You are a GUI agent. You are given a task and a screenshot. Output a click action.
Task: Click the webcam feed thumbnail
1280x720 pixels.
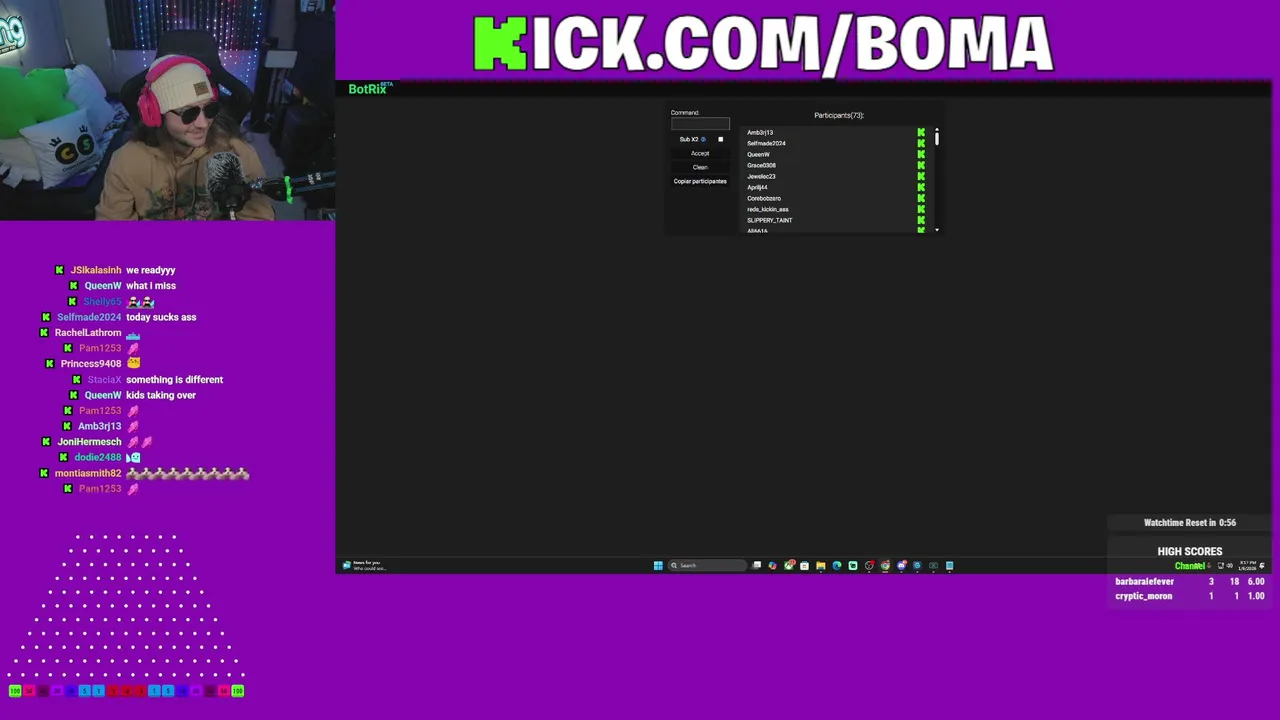(167, 110)
